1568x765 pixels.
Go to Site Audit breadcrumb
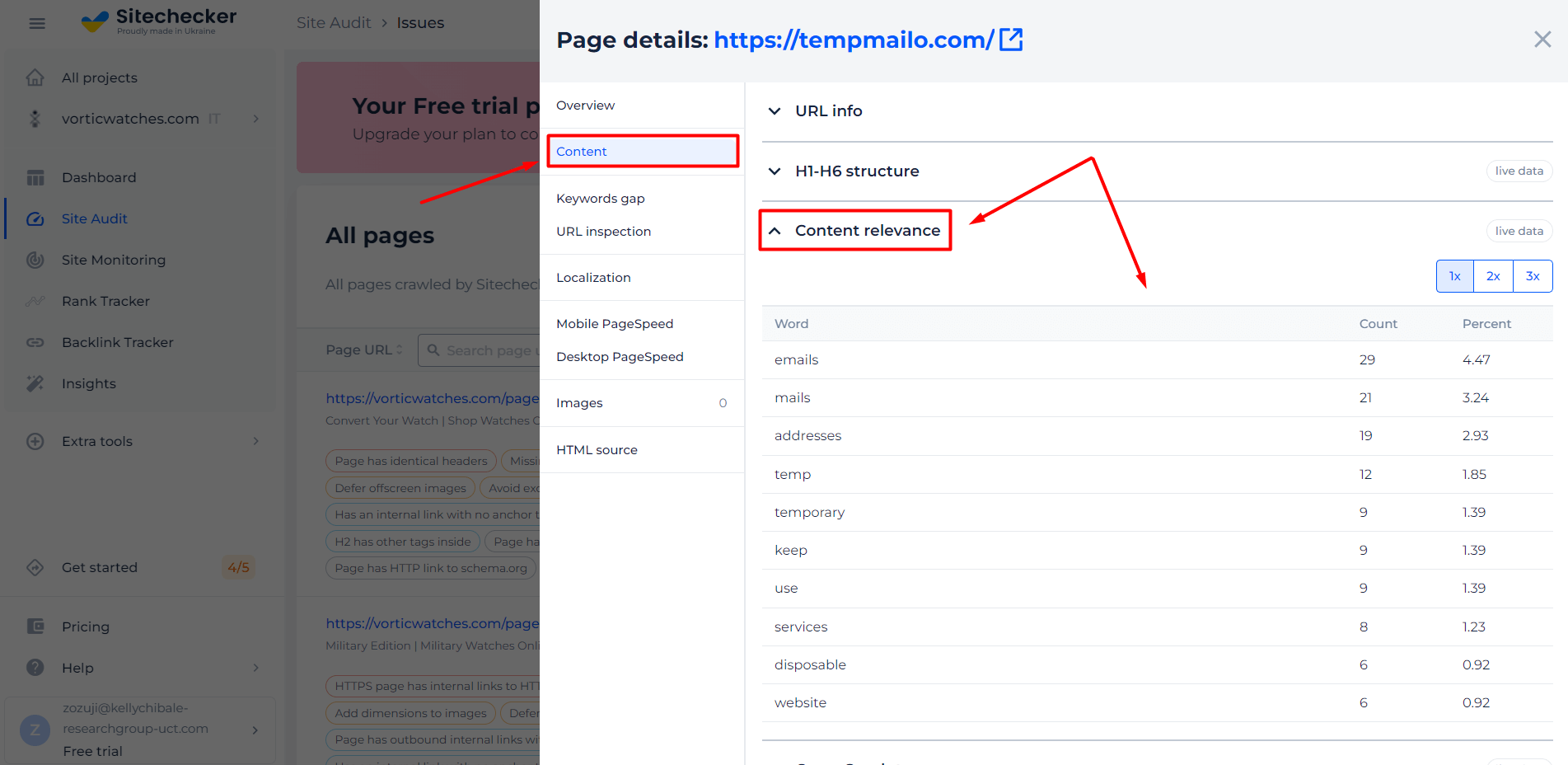click(334, 23)
